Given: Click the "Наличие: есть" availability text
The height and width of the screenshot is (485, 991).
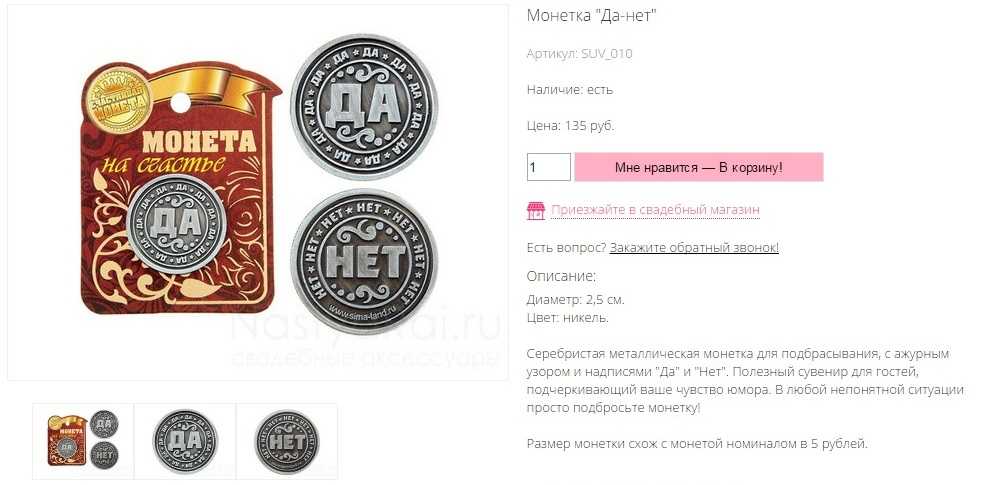Looking at the screenshot, I should coord(569,90).
